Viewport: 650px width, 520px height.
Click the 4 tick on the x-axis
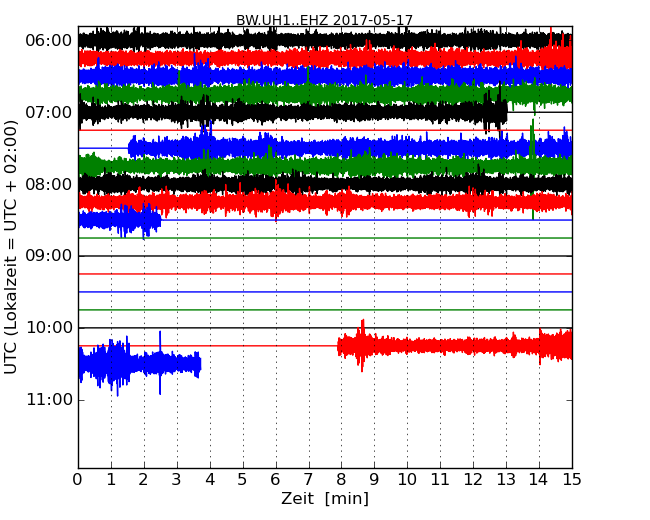click(210, 480)
